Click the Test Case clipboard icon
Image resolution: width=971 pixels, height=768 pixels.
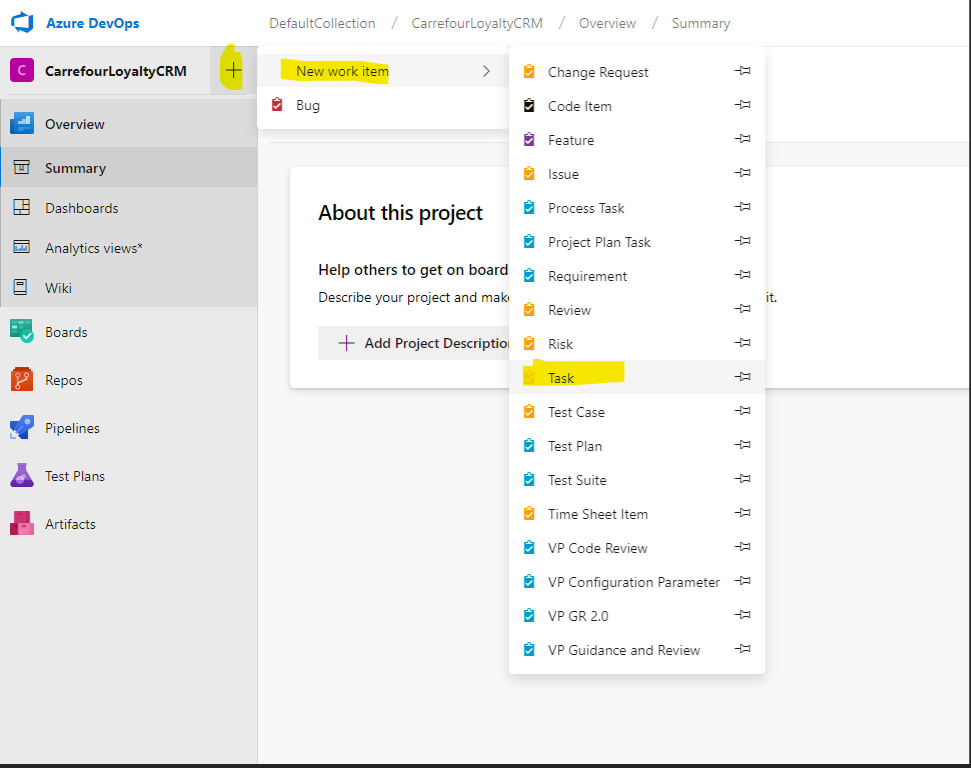point(529,411)
